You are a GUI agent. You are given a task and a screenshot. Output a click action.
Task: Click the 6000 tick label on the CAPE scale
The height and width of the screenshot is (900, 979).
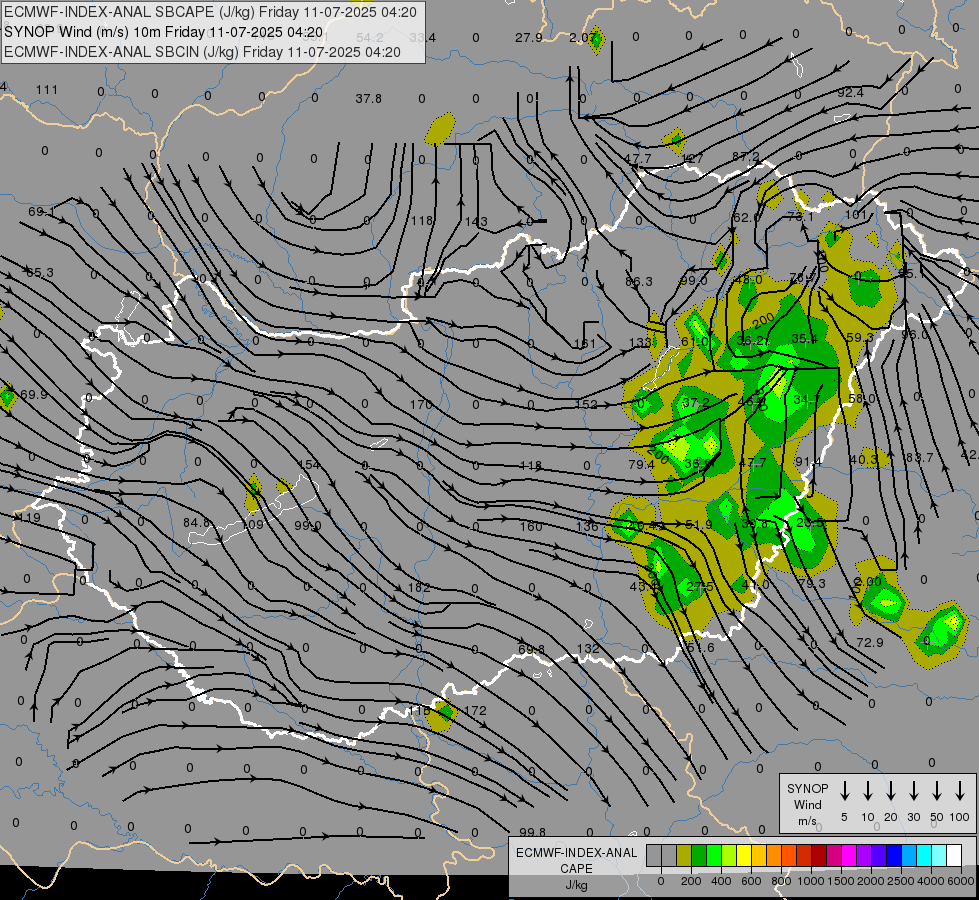[x=961, y=881]
